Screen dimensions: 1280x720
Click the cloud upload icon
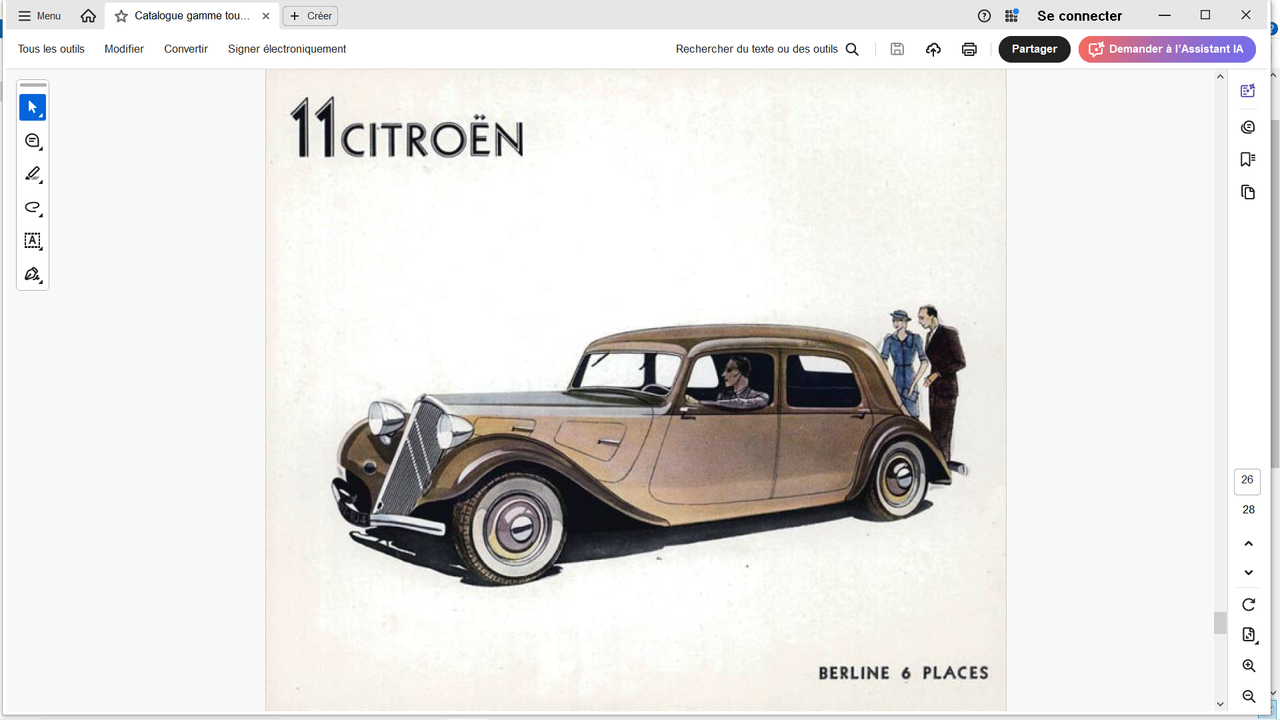(x=933, y=49)
